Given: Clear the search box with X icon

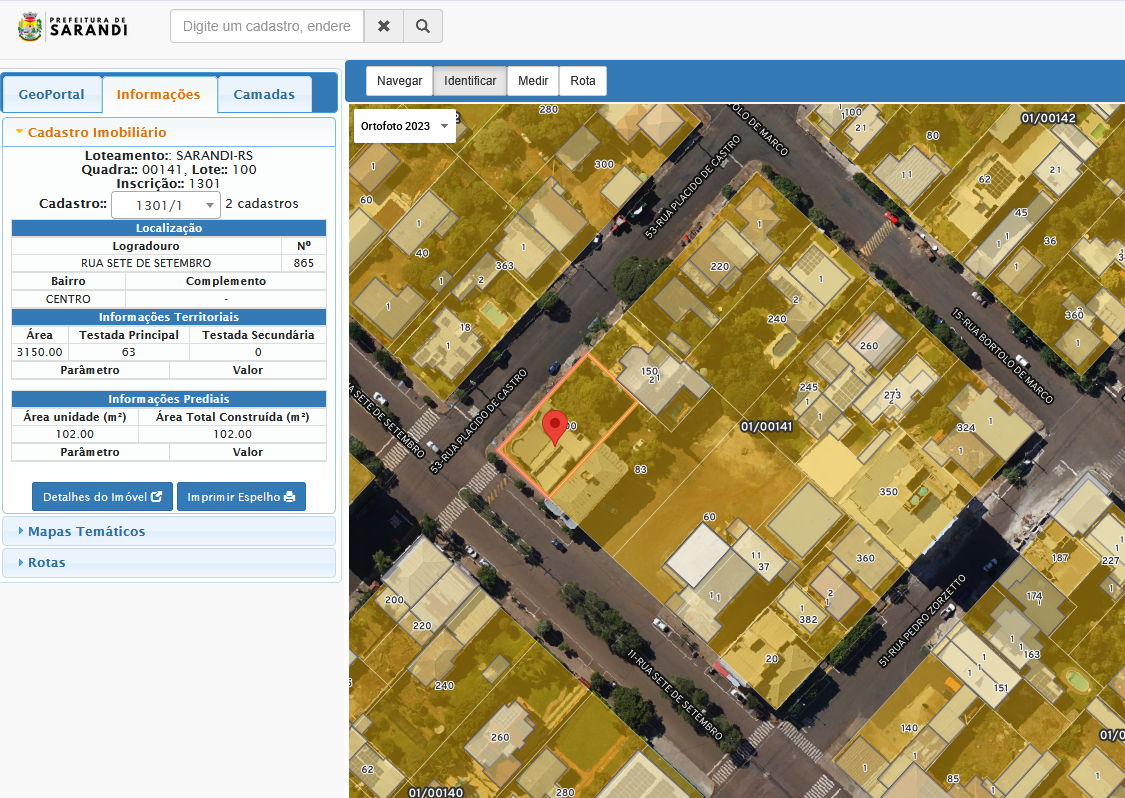Looking at the screenshot, I should tap(384, 27).
